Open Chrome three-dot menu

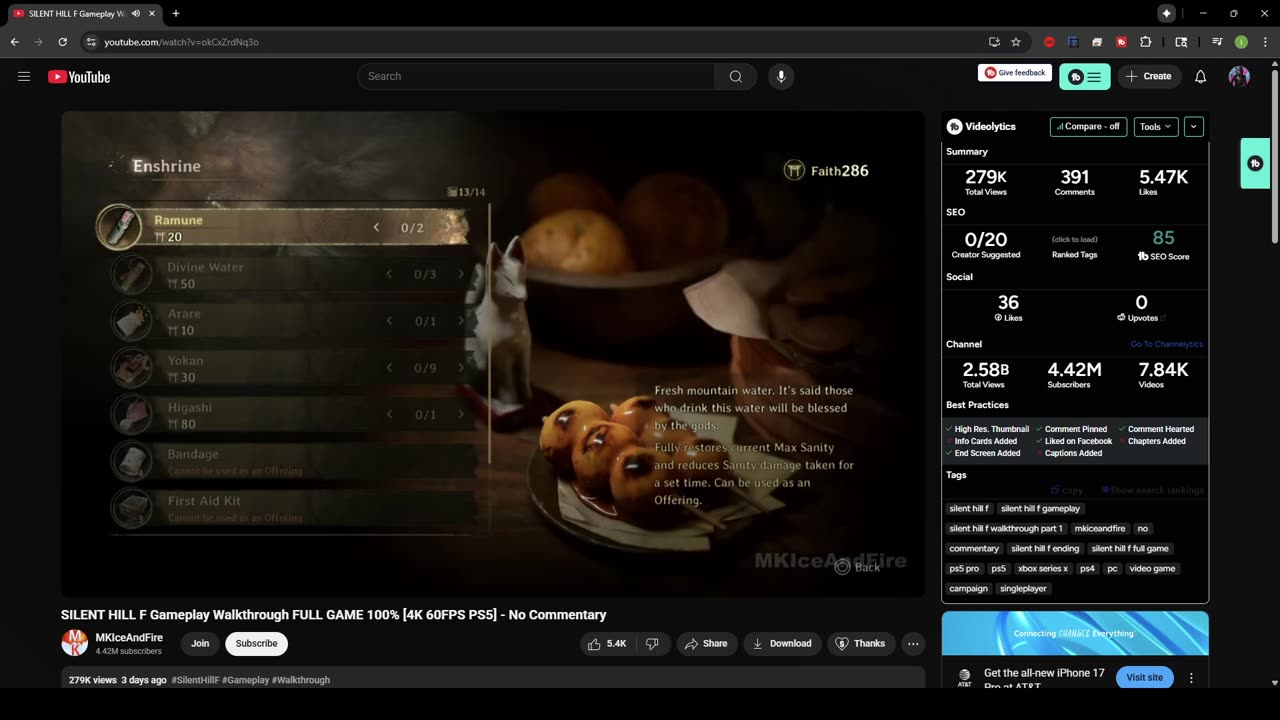pyautogui.click(x=1264, y=42)
